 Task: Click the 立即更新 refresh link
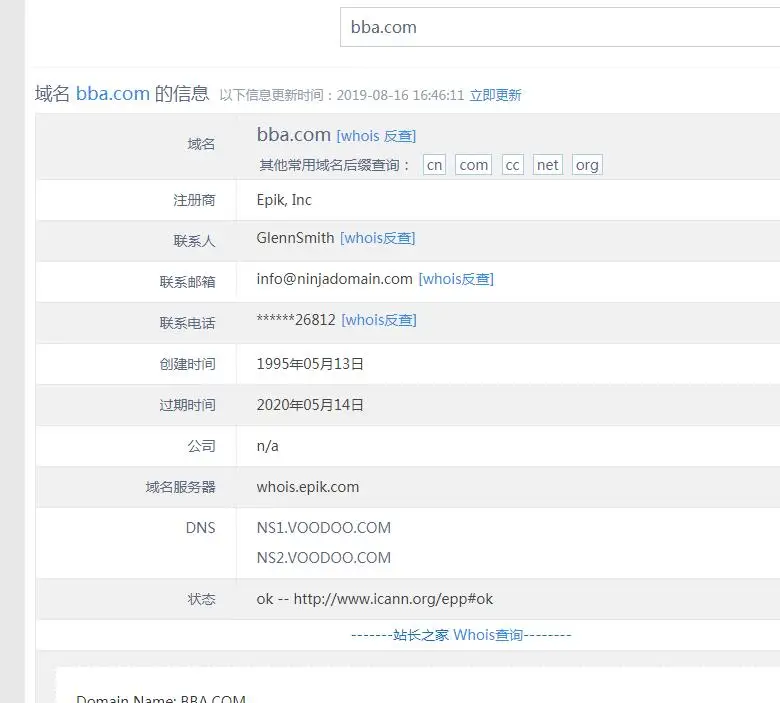click(x=495, y=95)
